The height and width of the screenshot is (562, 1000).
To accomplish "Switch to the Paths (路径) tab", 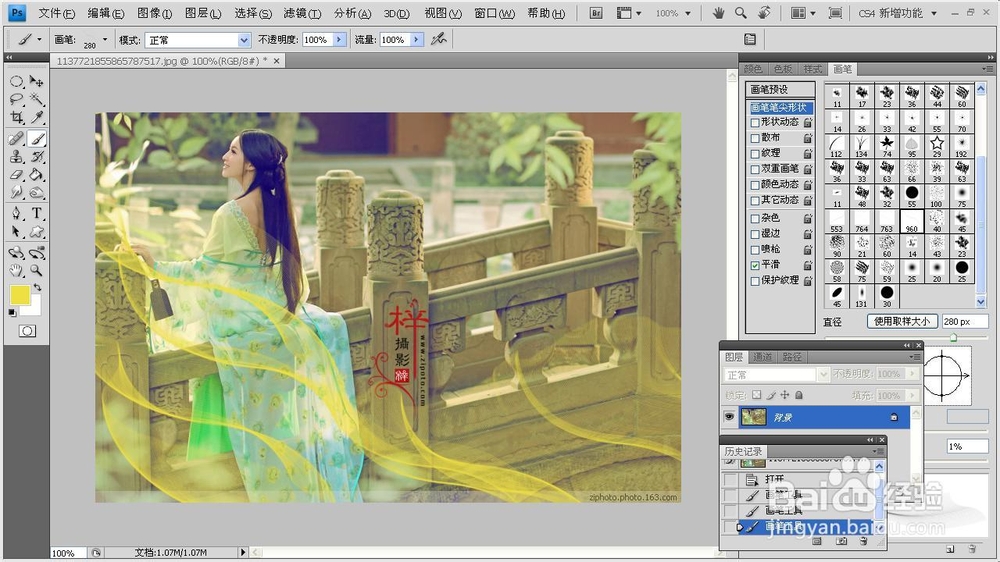I will (791, 357).
